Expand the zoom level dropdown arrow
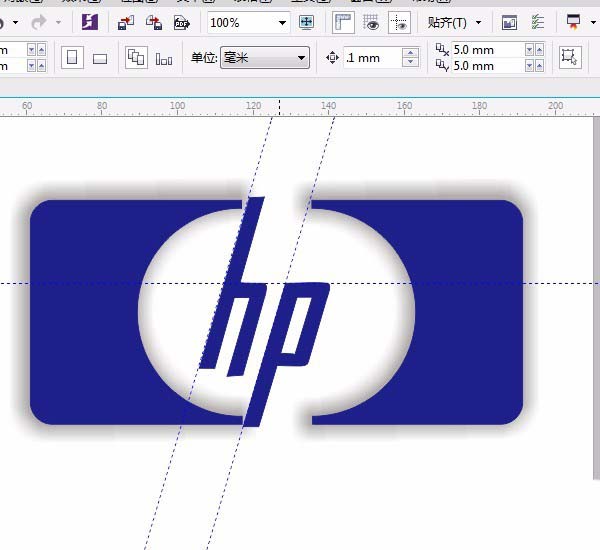 click(x=282, y=23)
